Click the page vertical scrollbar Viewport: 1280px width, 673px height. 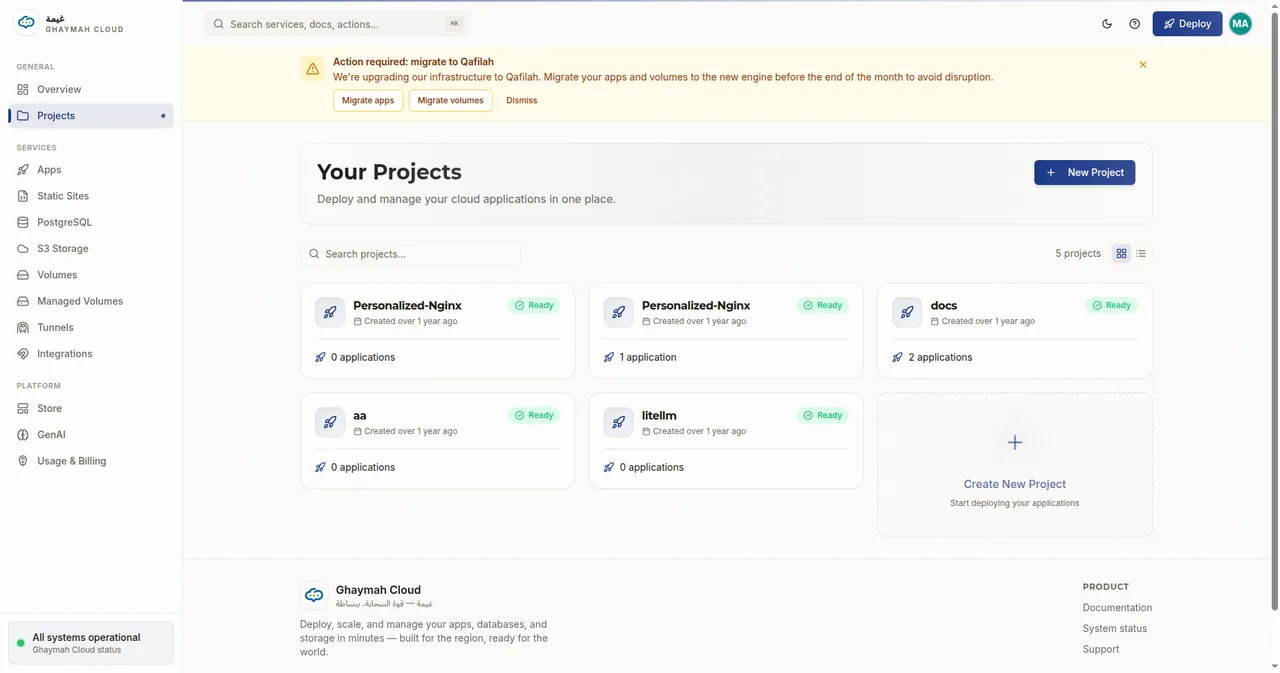[1274, 312]
